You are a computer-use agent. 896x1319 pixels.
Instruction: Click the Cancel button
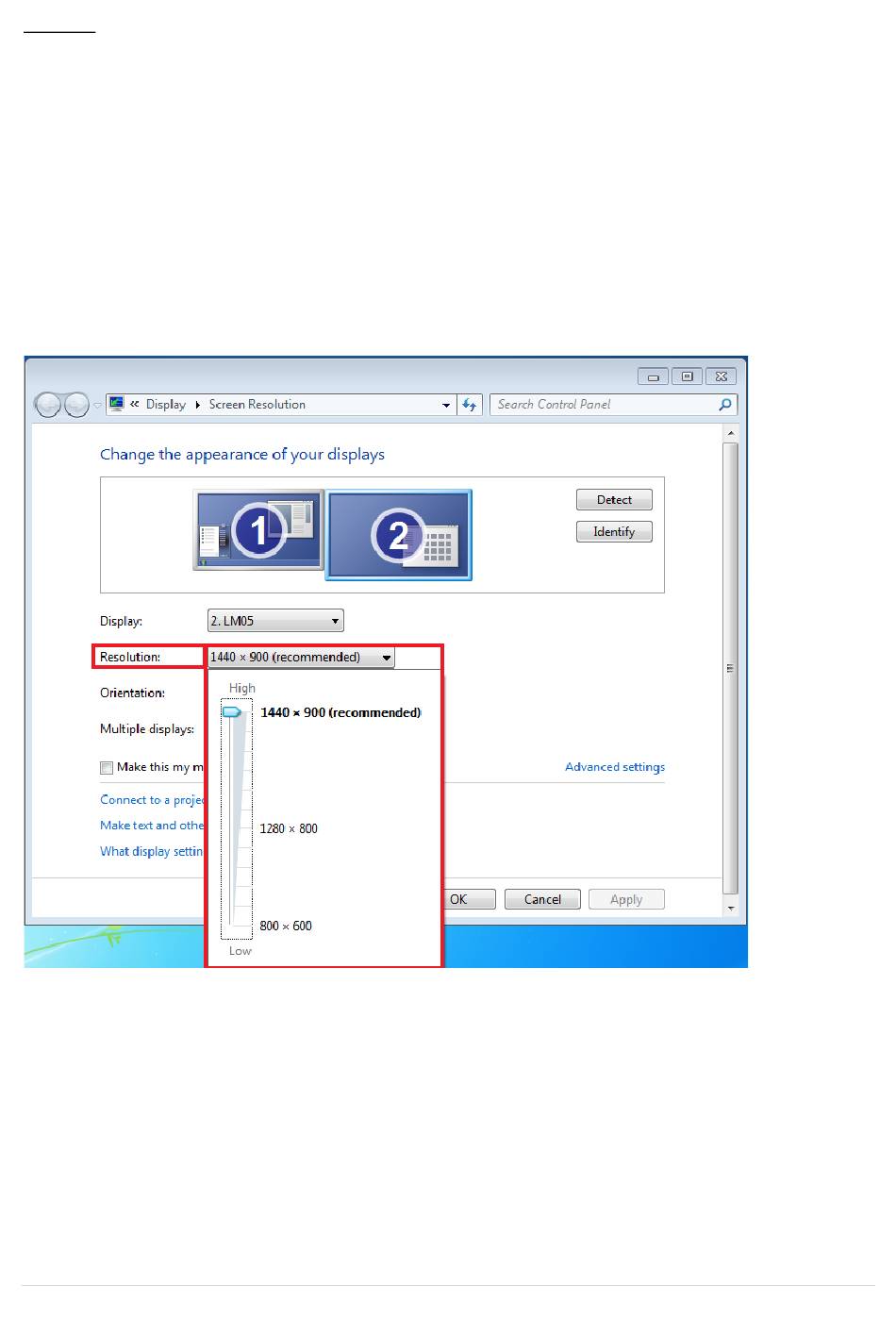(x=542, y=899)
